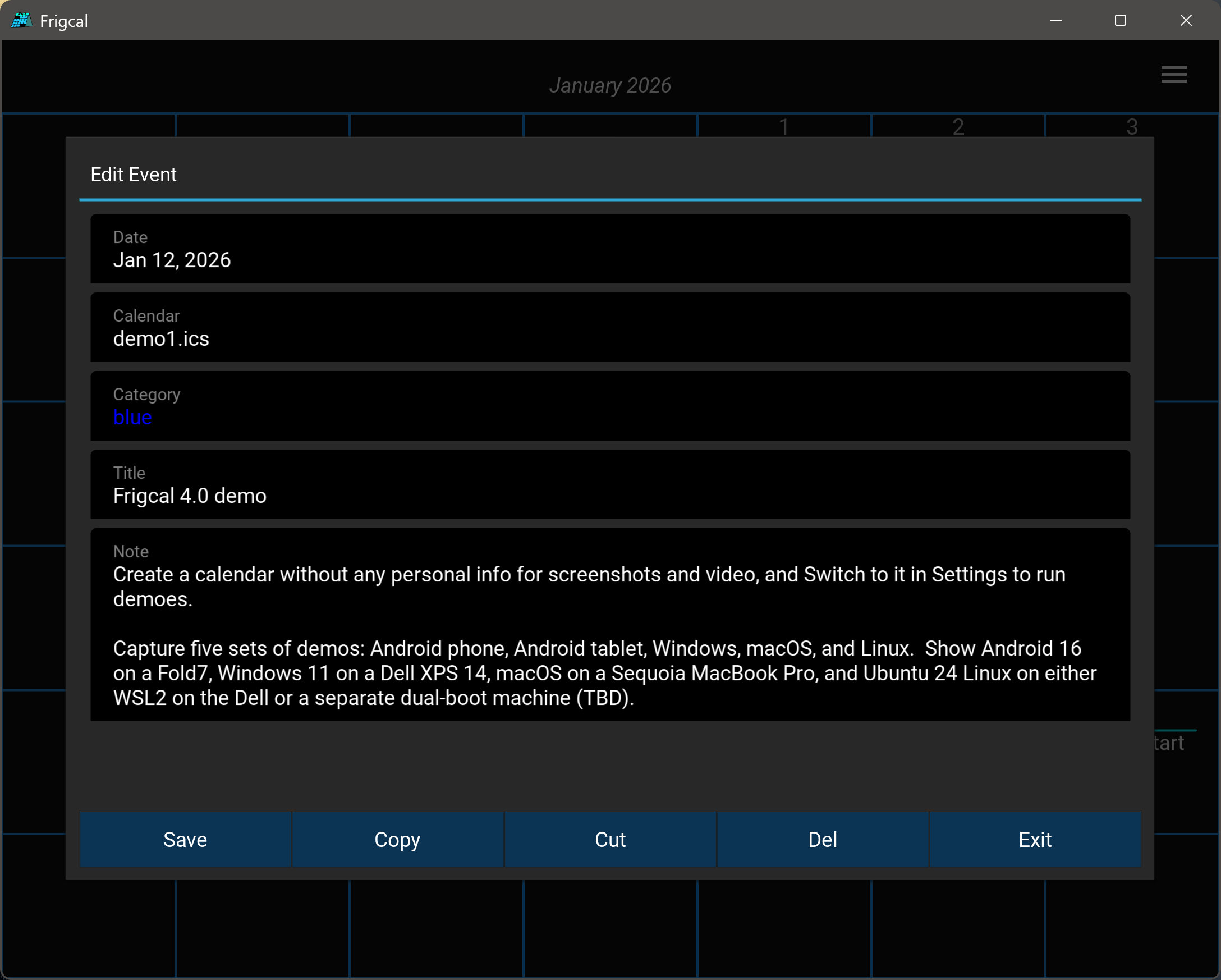Close the Frigcal window
The image size is (1221, 980).
point(1186,20)
